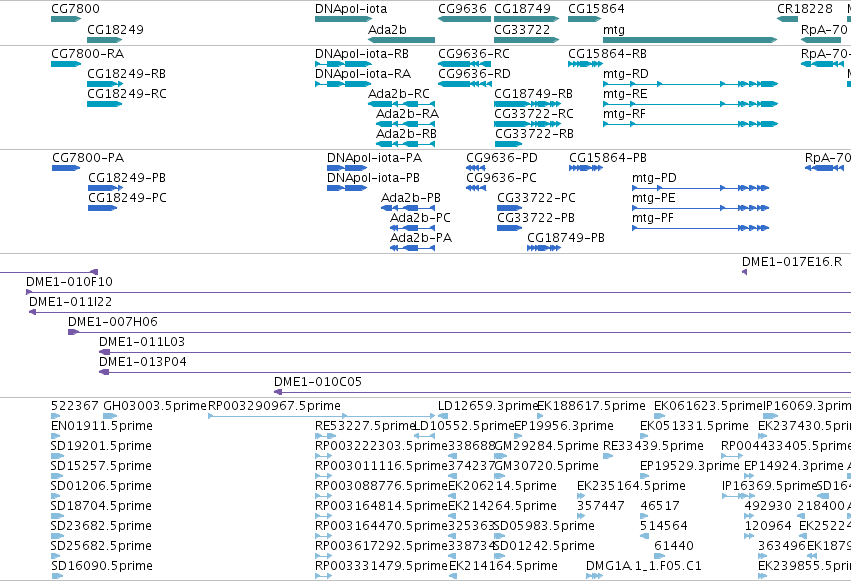Select EST RE33439.5prime
Screen dimensions: 851x581
(608, 456)
